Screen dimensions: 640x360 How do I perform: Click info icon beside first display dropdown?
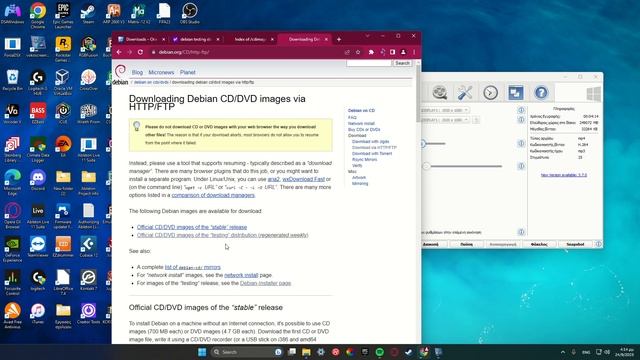coord(521,110)
